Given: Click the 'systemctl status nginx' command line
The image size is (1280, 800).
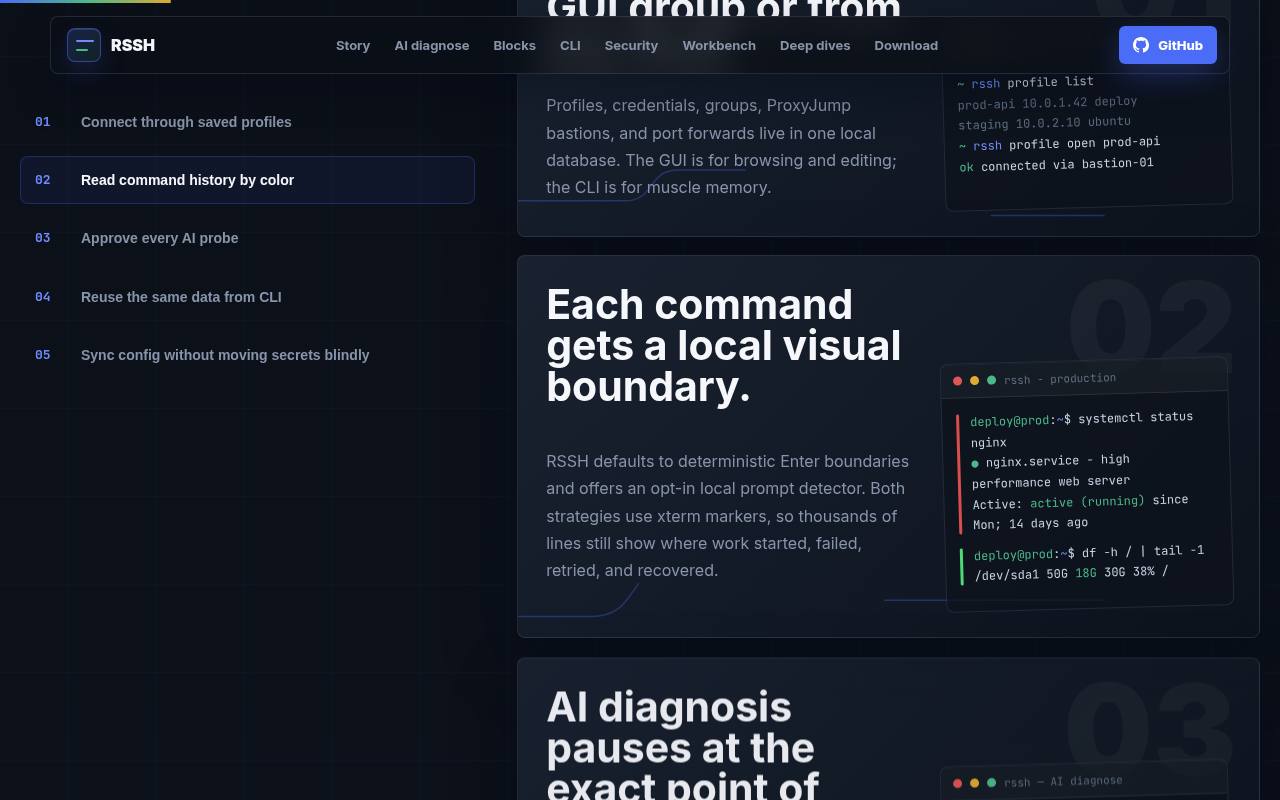Looking at the screenshot, I should coord(1082,429).
